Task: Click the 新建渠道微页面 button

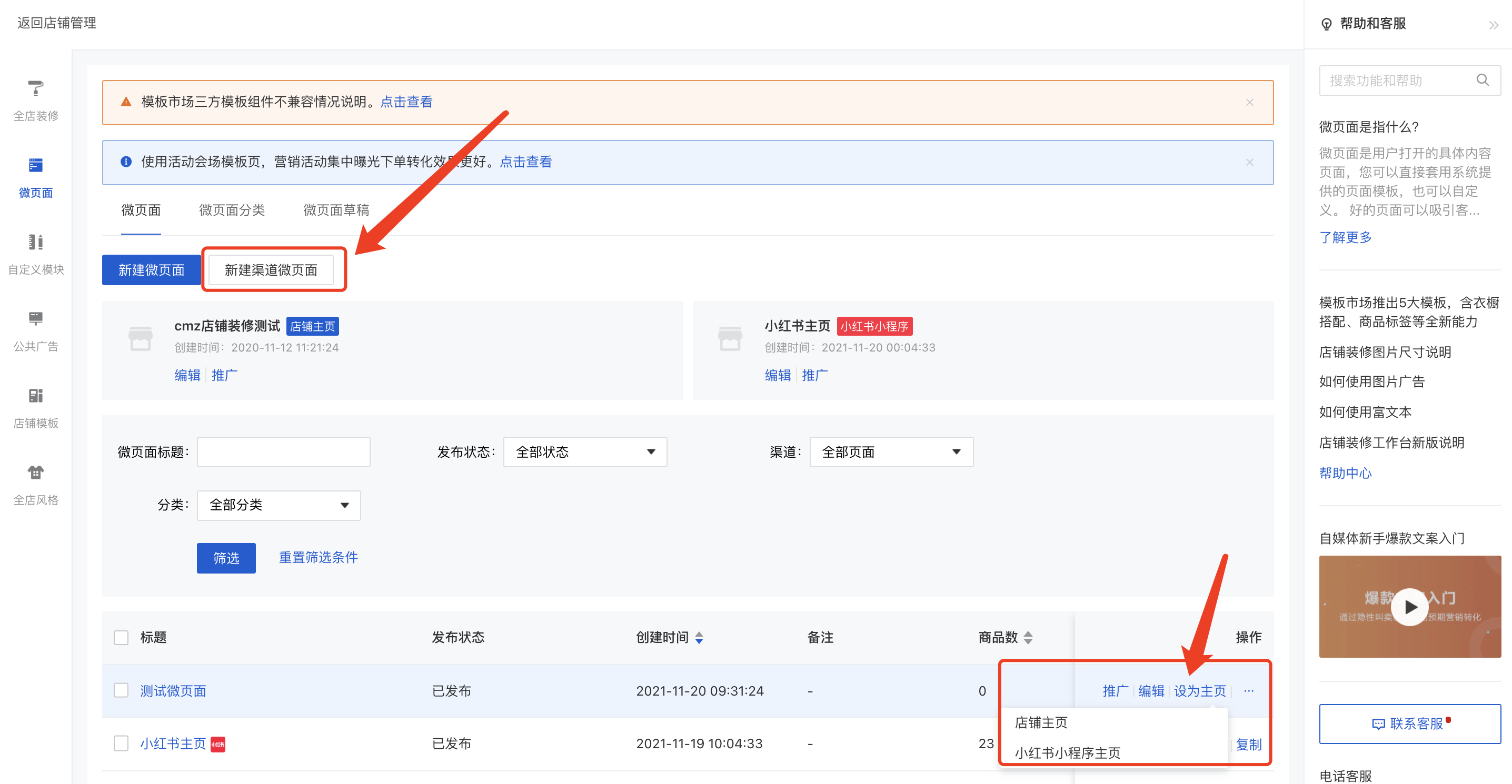Action: click(271, 270)
